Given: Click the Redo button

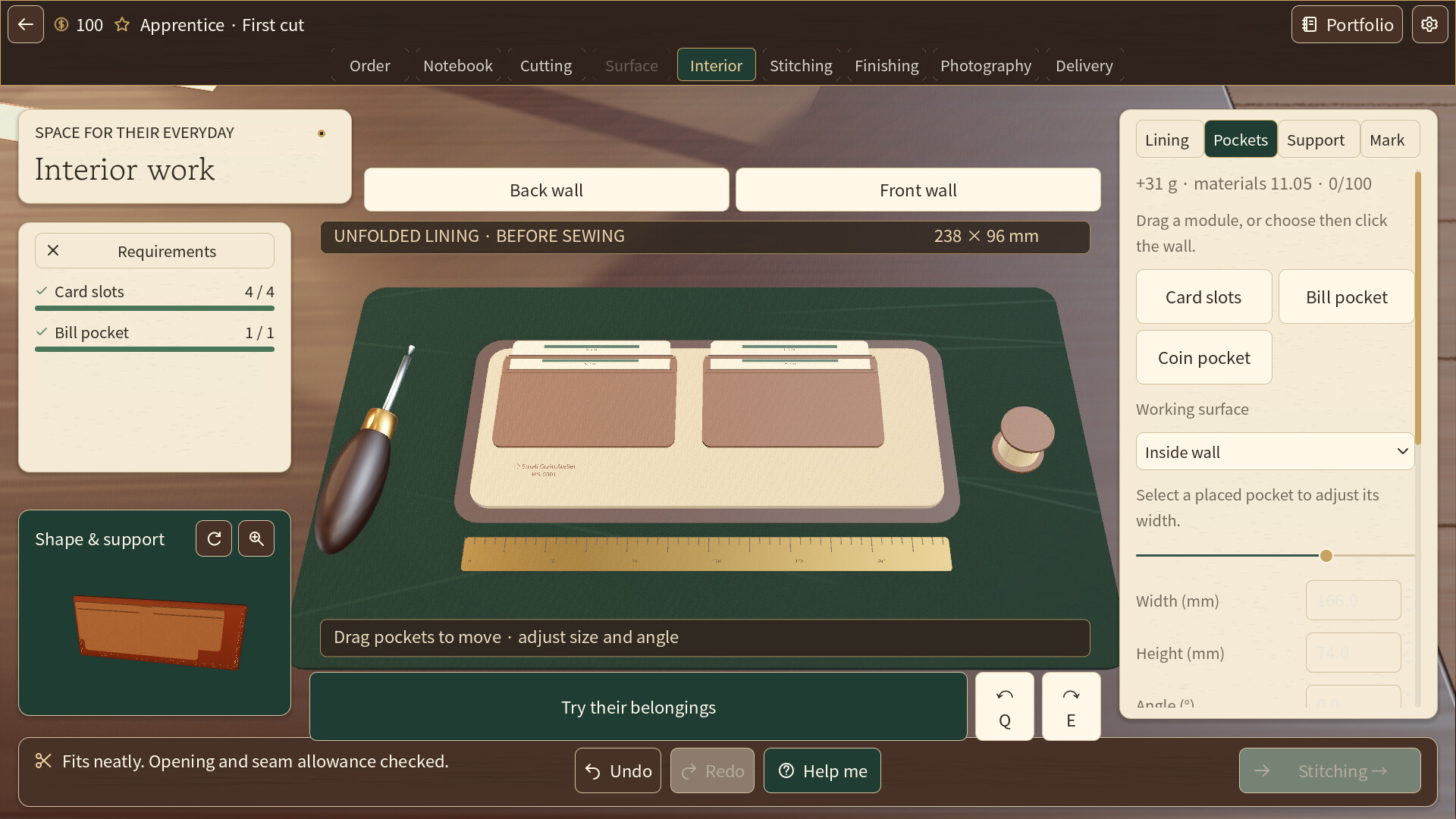Looking at the screenshot, I should pyautogui.click(x=712, y=770).
